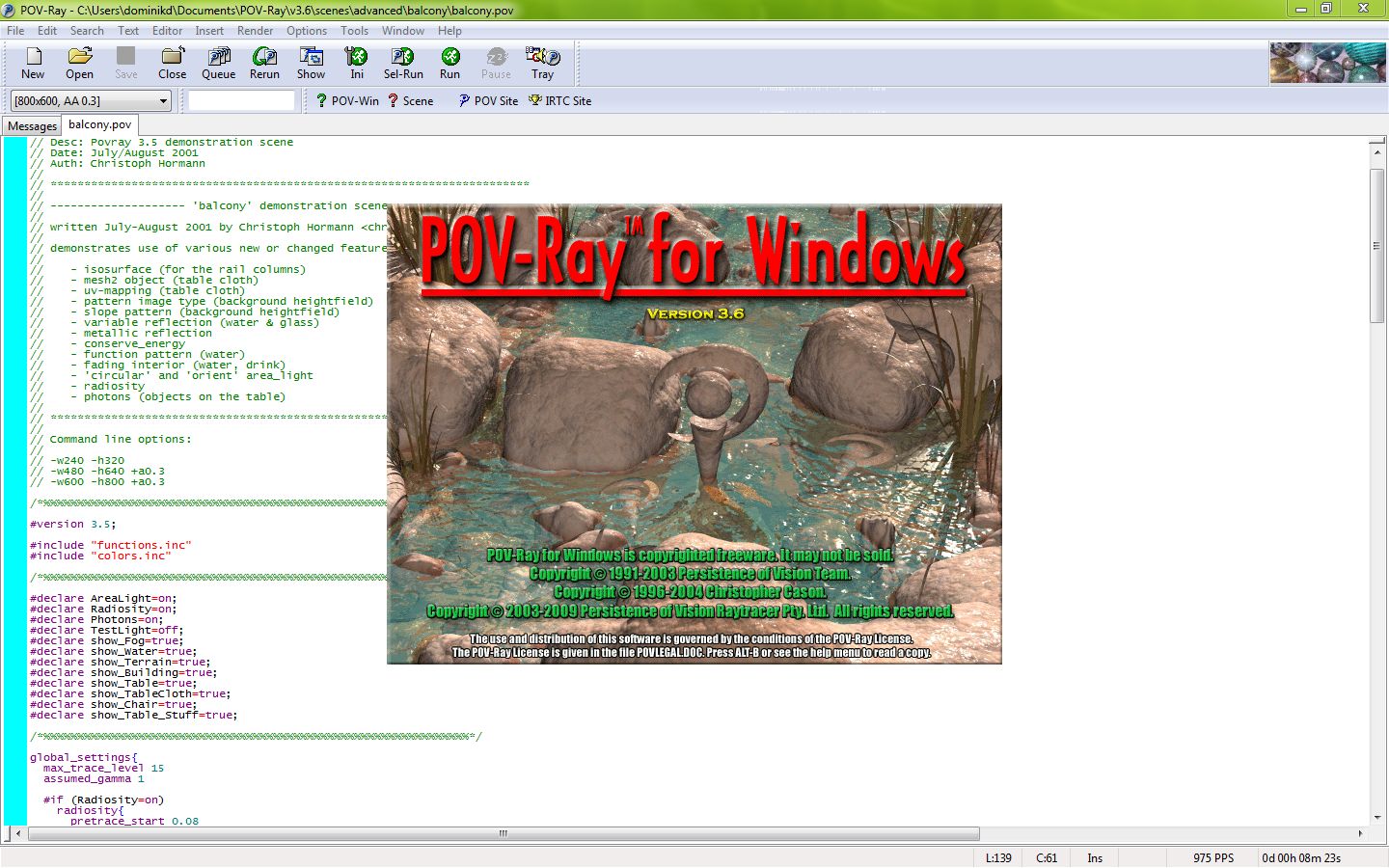Image resolution: width=1389 pixels, height=868 pixels.
Task: Select the balcony.pov tab
Action: [100, 124]
